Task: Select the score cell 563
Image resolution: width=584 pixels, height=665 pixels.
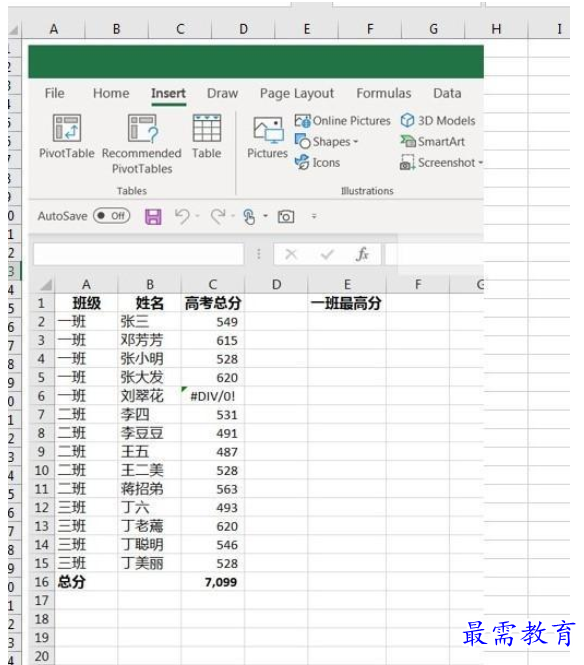Action: [x=213, y=489]
